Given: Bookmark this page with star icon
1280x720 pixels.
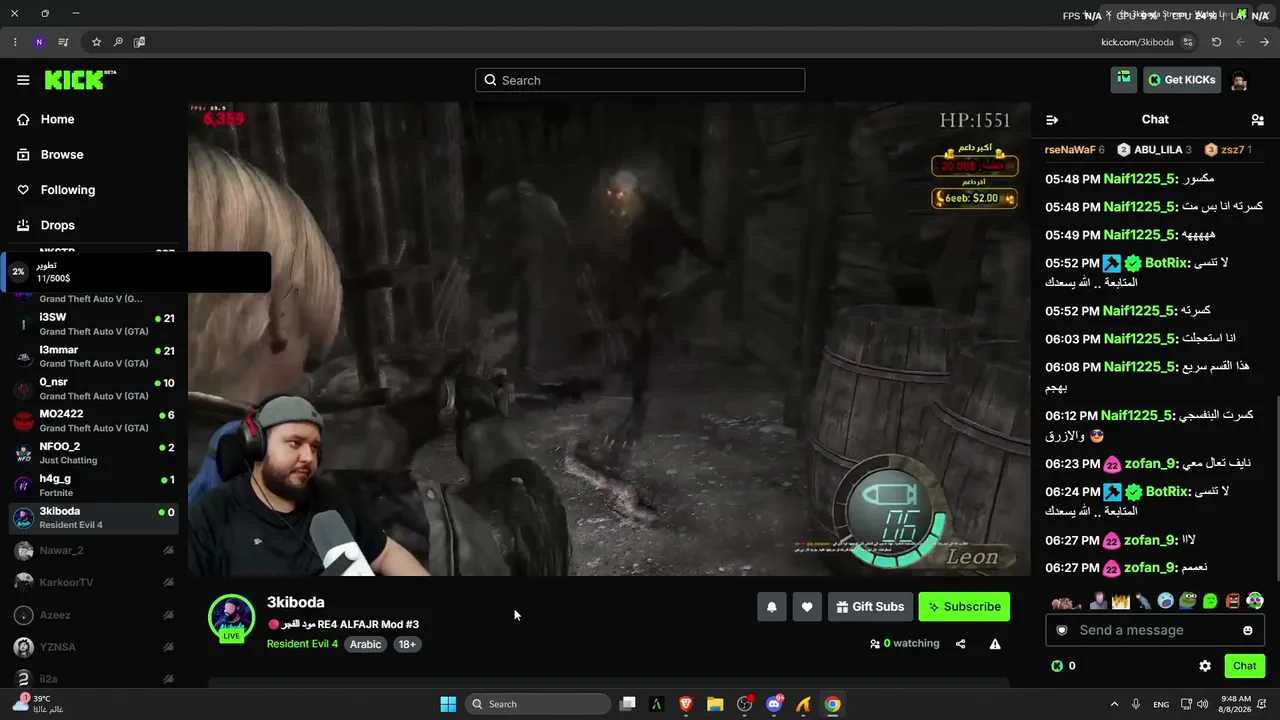Looking at the screenshot, I should click(96, 42).
